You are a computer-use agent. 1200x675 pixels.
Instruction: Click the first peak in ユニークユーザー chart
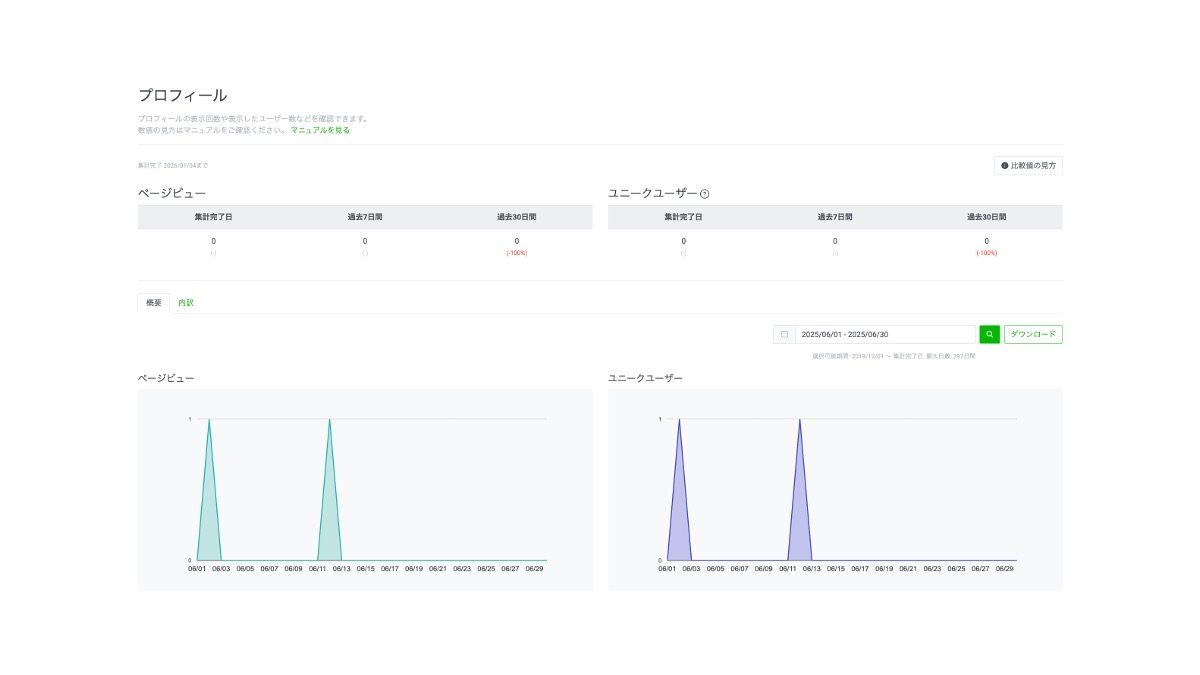pos(679,420)
